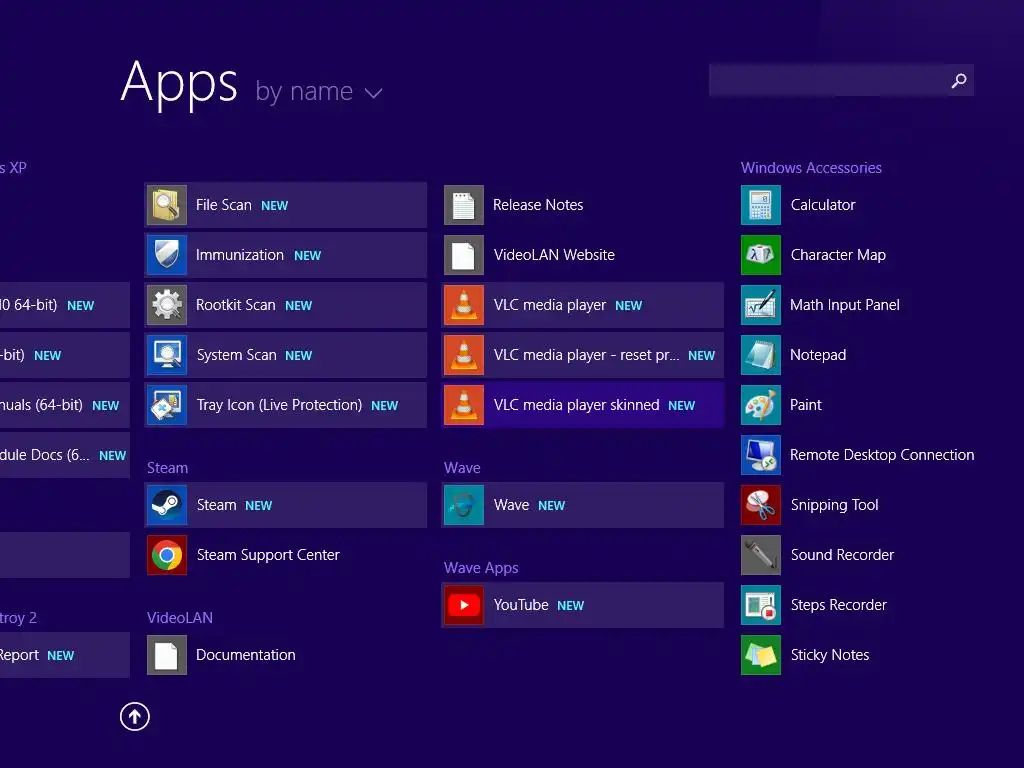
Task: Click the 'Sticky Notes' label
Action: click(x=829, y=655)
